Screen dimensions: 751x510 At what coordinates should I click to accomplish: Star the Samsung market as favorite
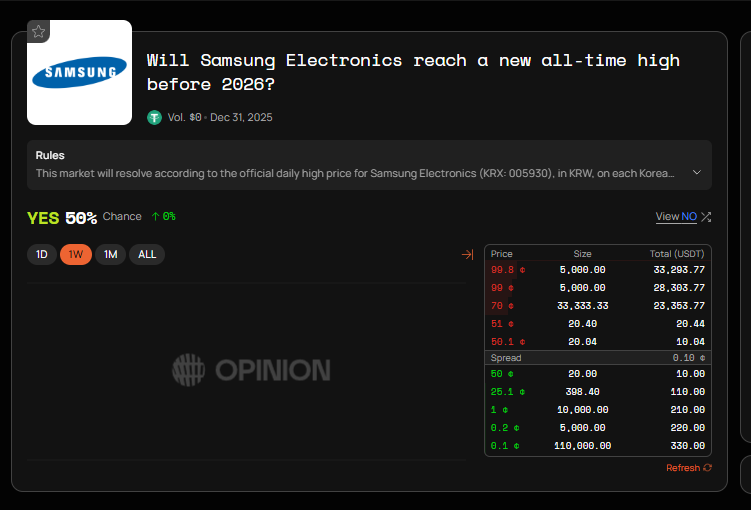tap(38, 32)
